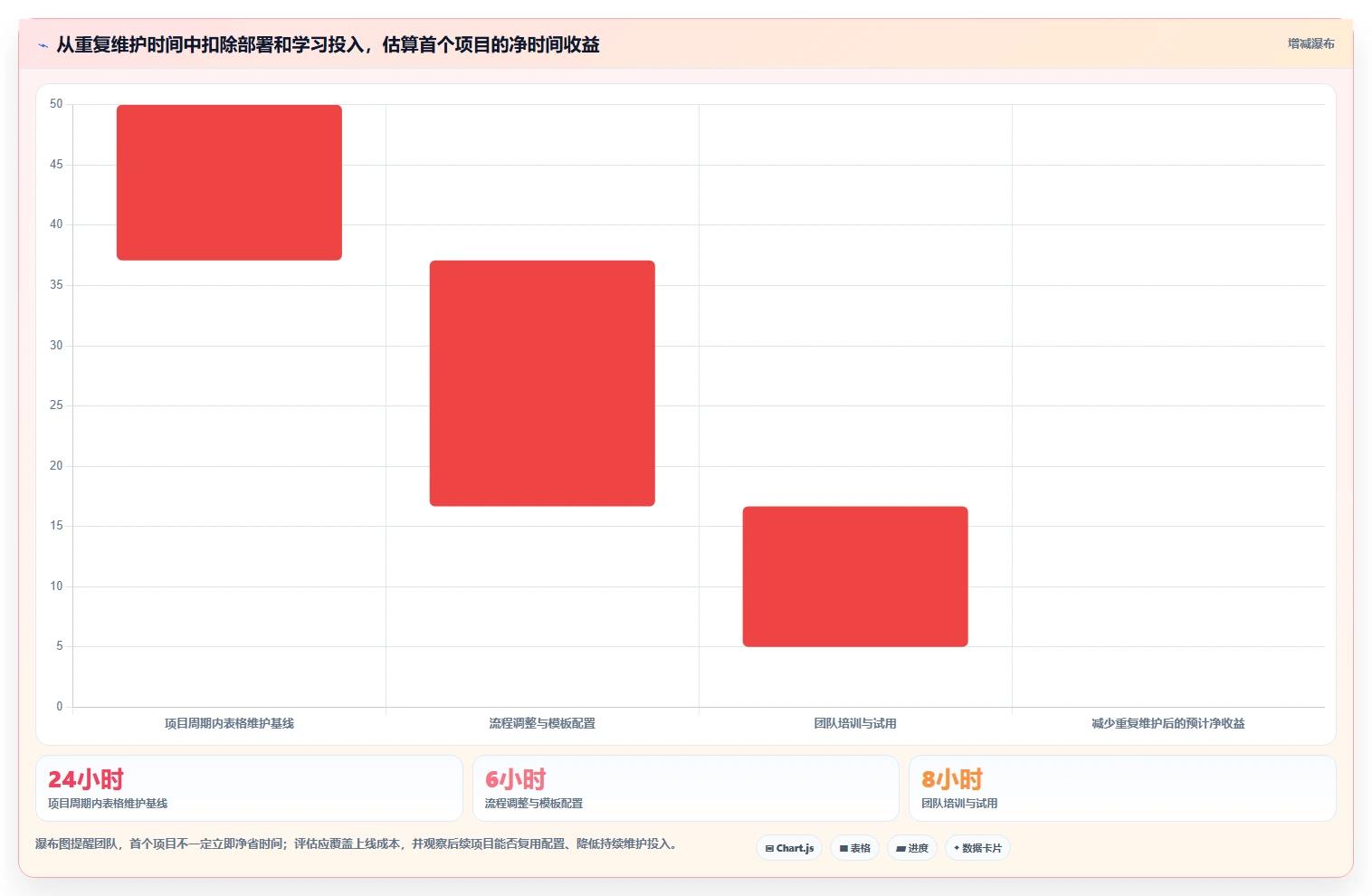Click the y-axis value 0

point(60,707)
